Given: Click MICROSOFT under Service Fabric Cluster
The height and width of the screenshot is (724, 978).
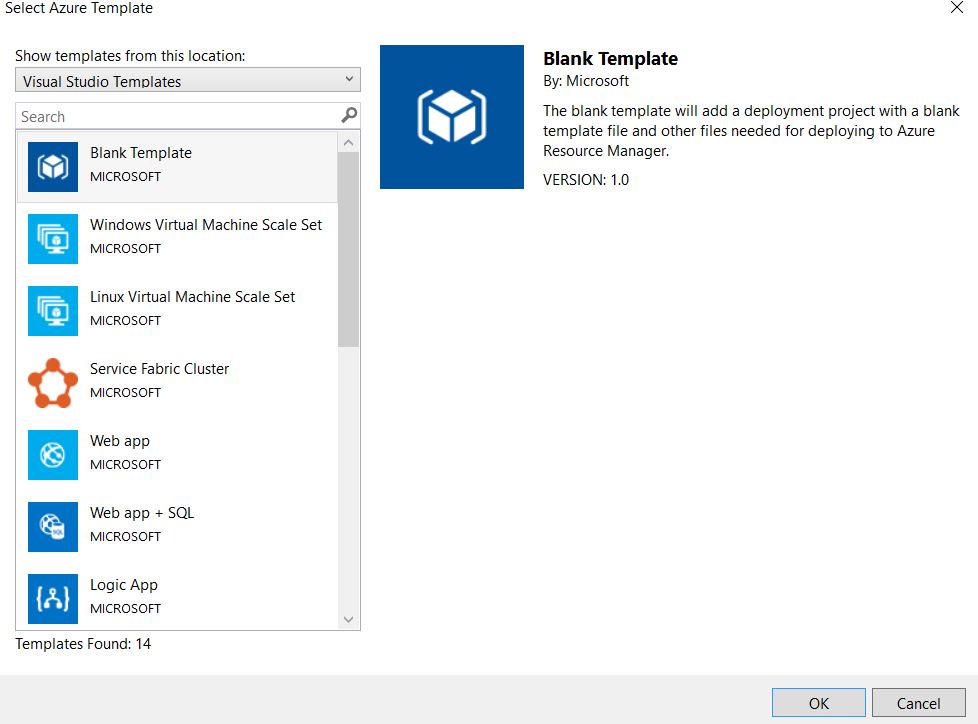Looking at the screenshot, I should pos(125,392).
